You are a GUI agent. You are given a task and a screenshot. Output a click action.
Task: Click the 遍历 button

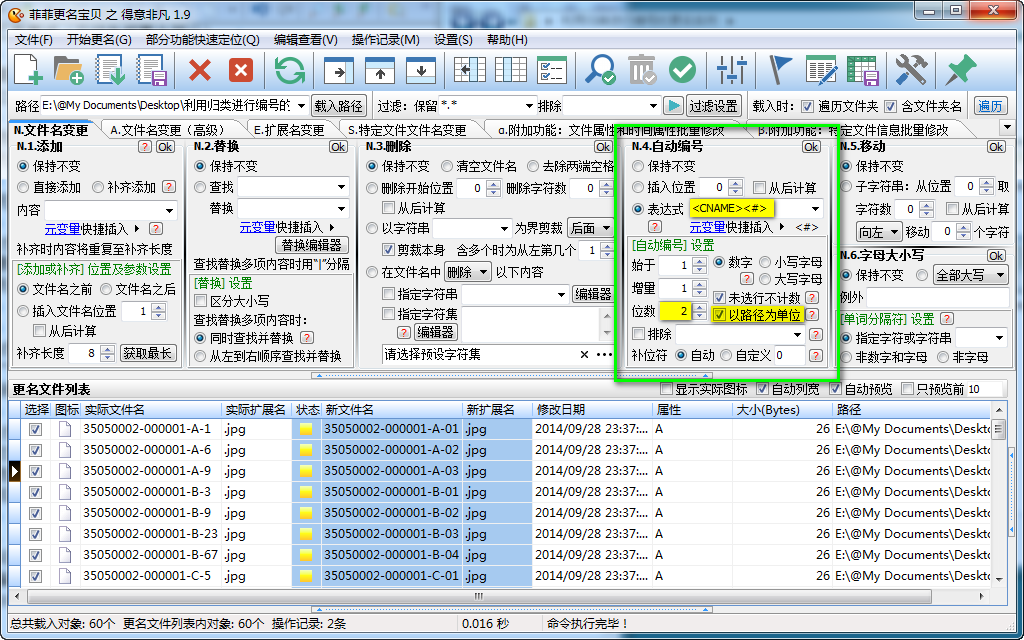point(990,106)
